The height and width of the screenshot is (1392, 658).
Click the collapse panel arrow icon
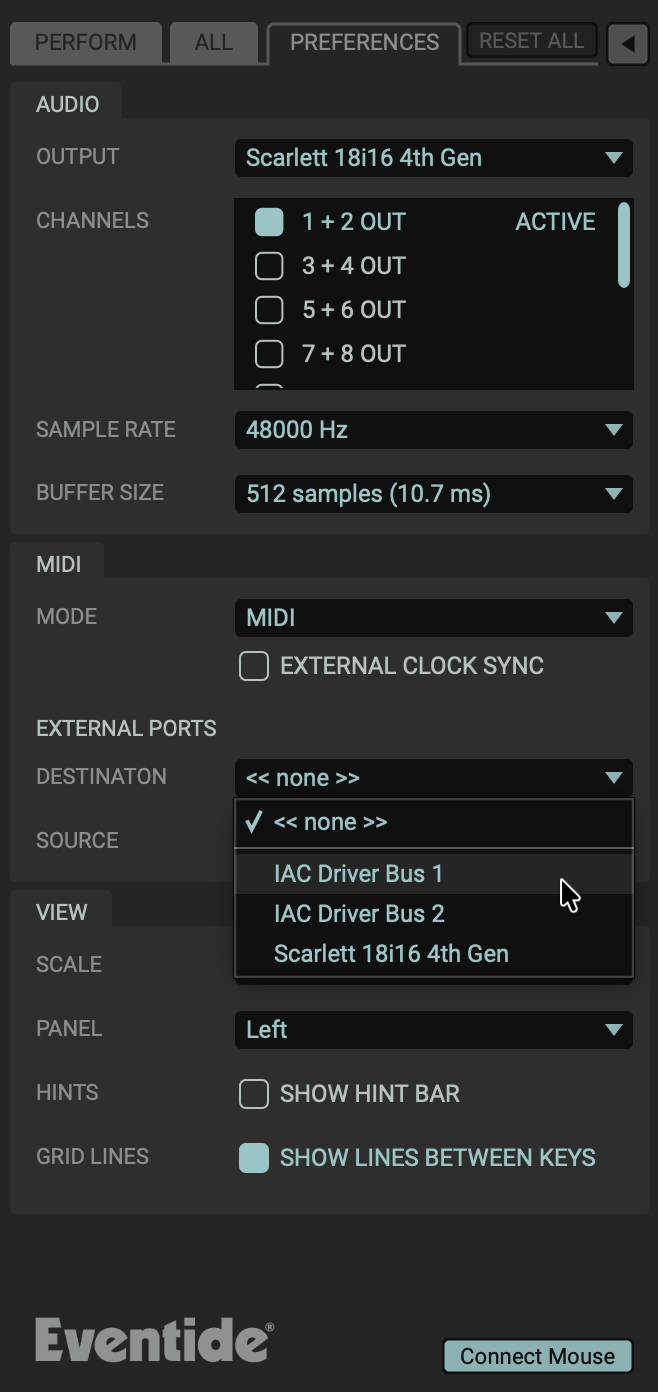[x=628, y=44]
